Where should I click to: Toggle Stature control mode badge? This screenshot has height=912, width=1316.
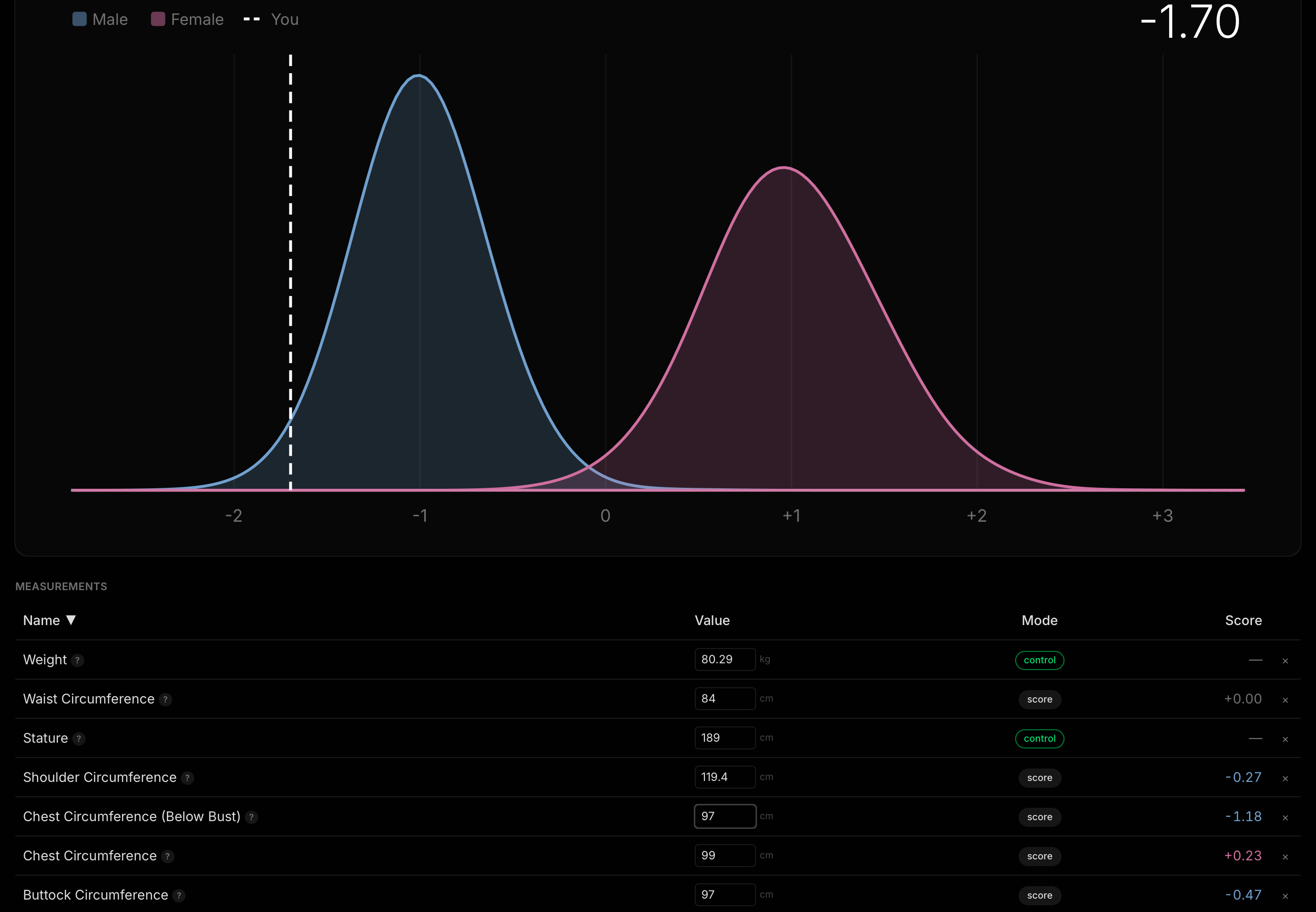(x=1039, y=738)
